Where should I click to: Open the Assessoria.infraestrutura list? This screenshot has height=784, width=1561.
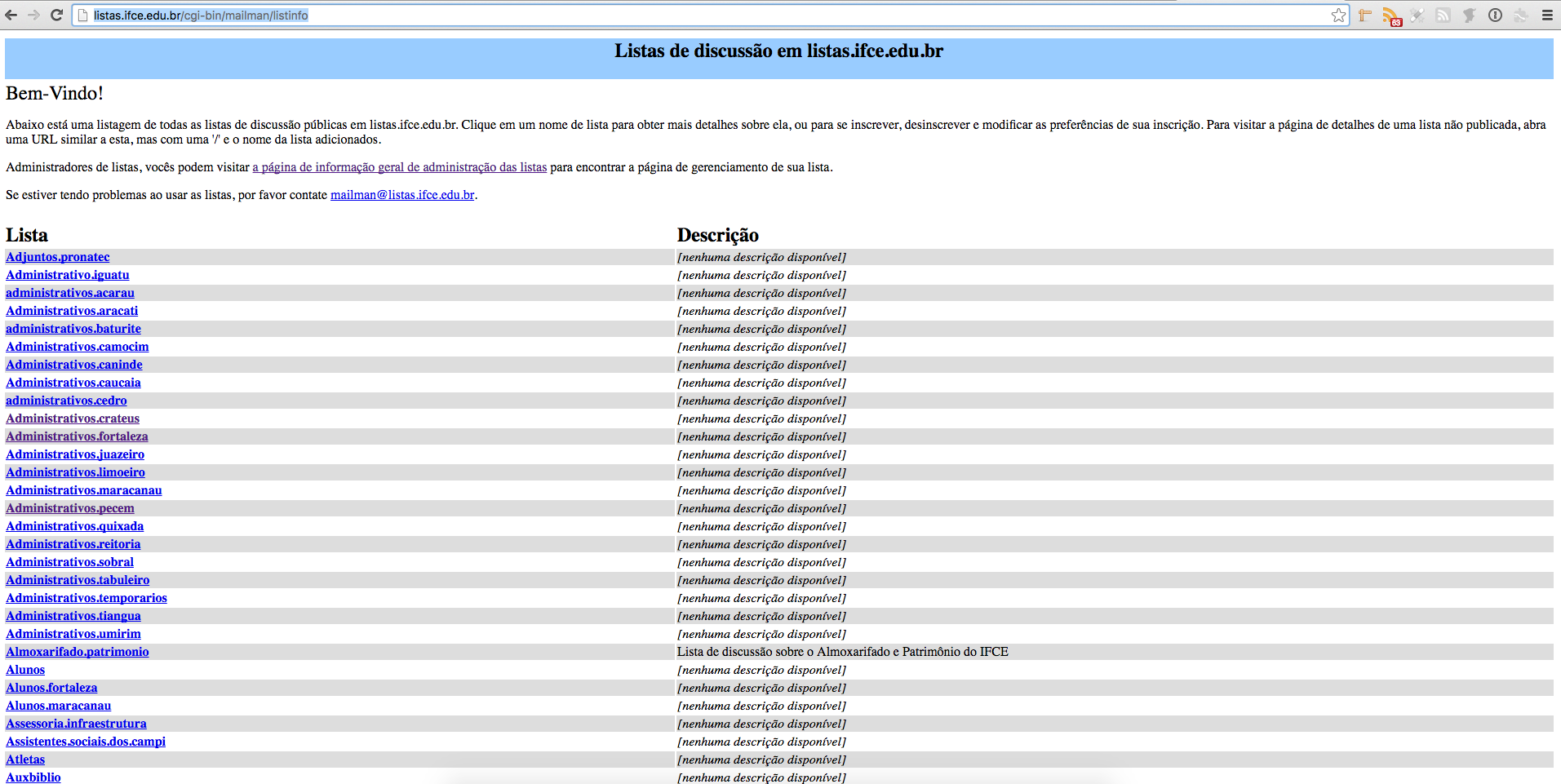[76, 724]
